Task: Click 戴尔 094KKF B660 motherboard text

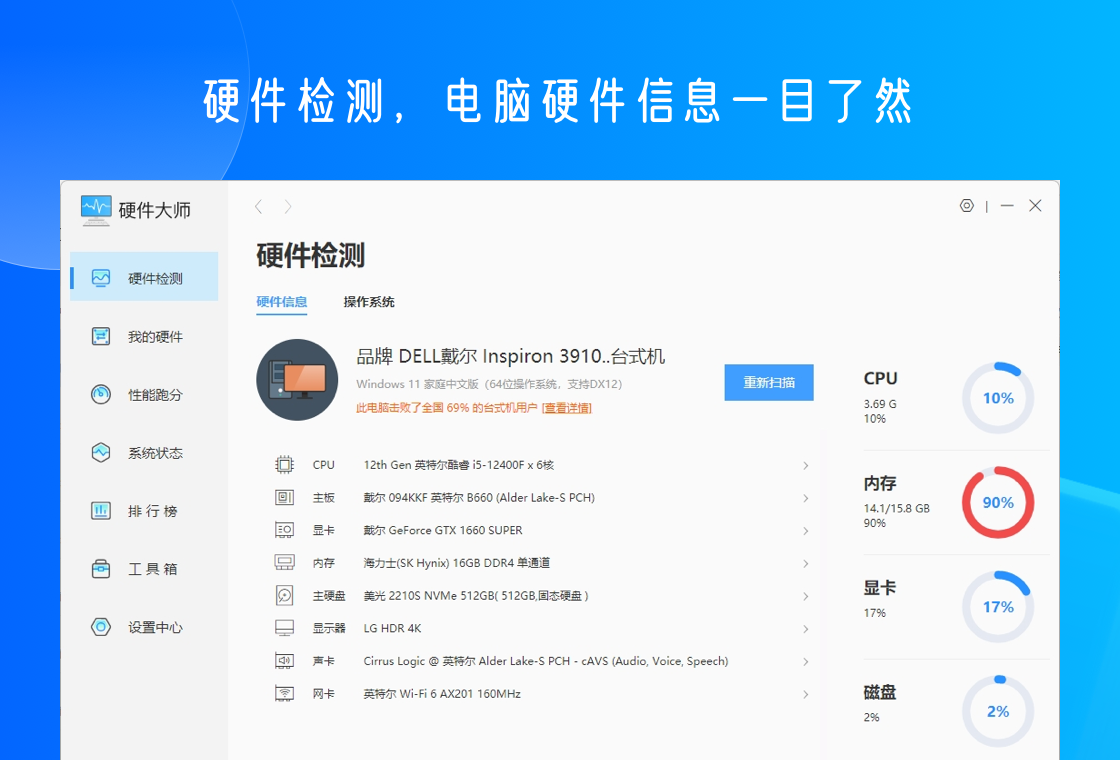Action: coord(479,497)
